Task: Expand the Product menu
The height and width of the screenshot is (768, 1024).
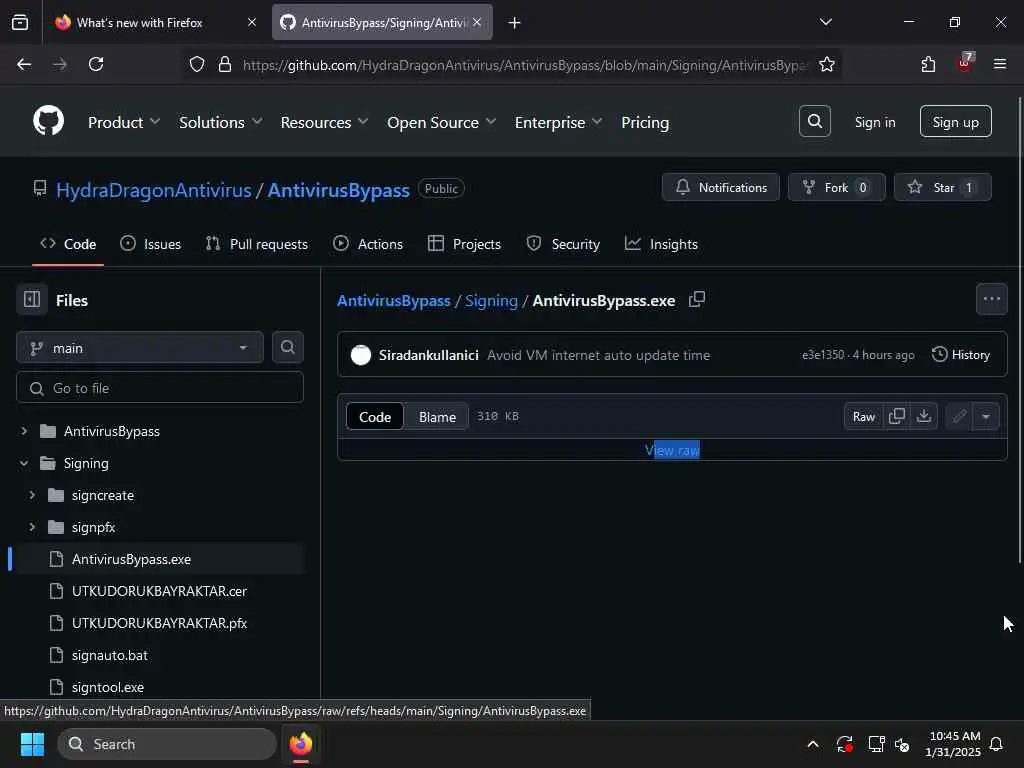Action: (123, 122)
